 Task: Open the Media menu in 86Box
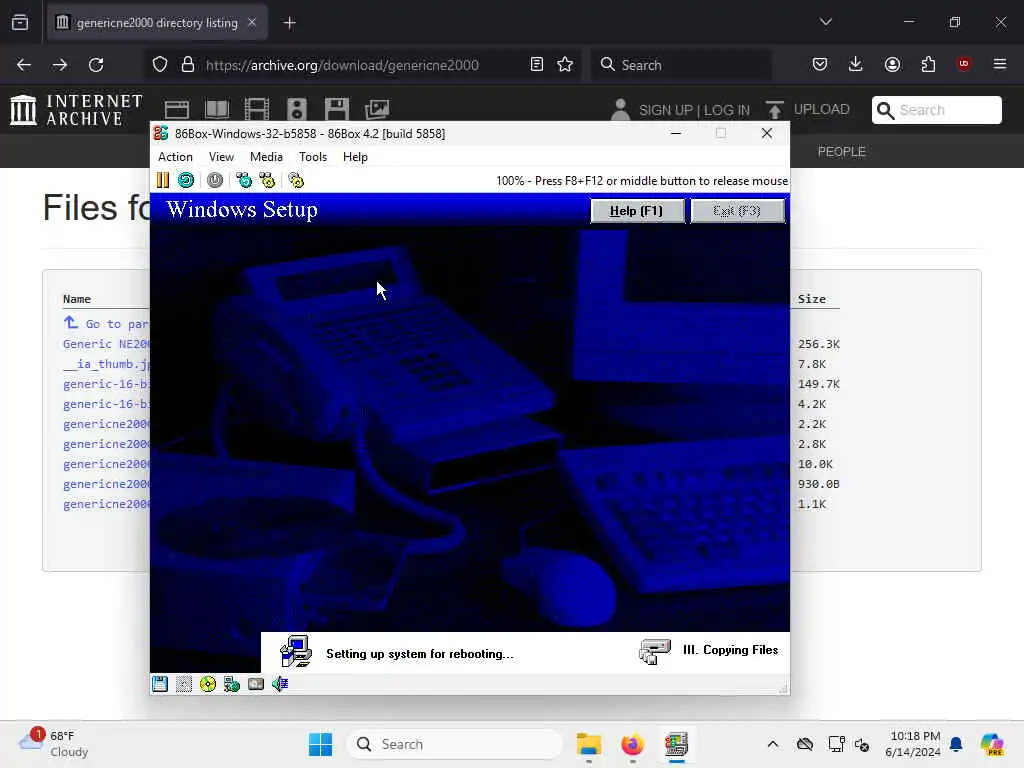point(266,157)
